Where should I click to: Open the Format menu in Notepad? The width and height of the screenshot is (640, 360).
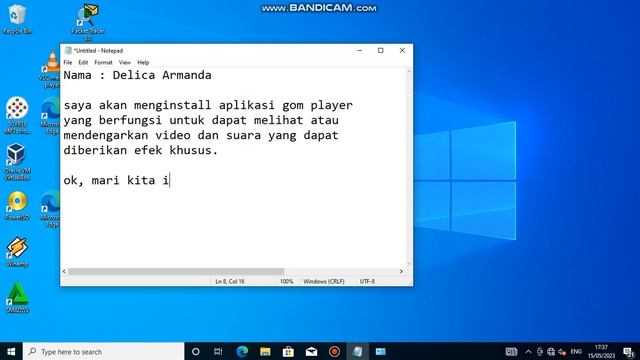pyautogui.click(x=103, y=62)
